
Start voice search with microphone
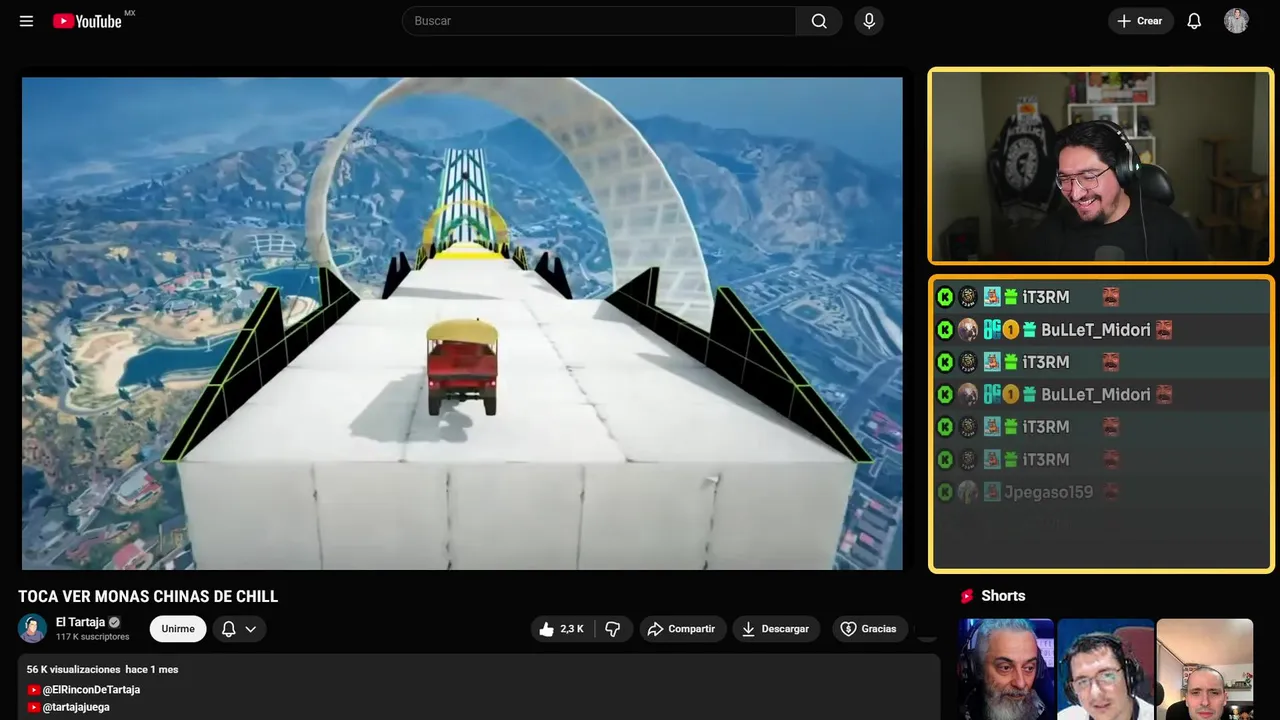pyautogui.click(x=869, y=21)
